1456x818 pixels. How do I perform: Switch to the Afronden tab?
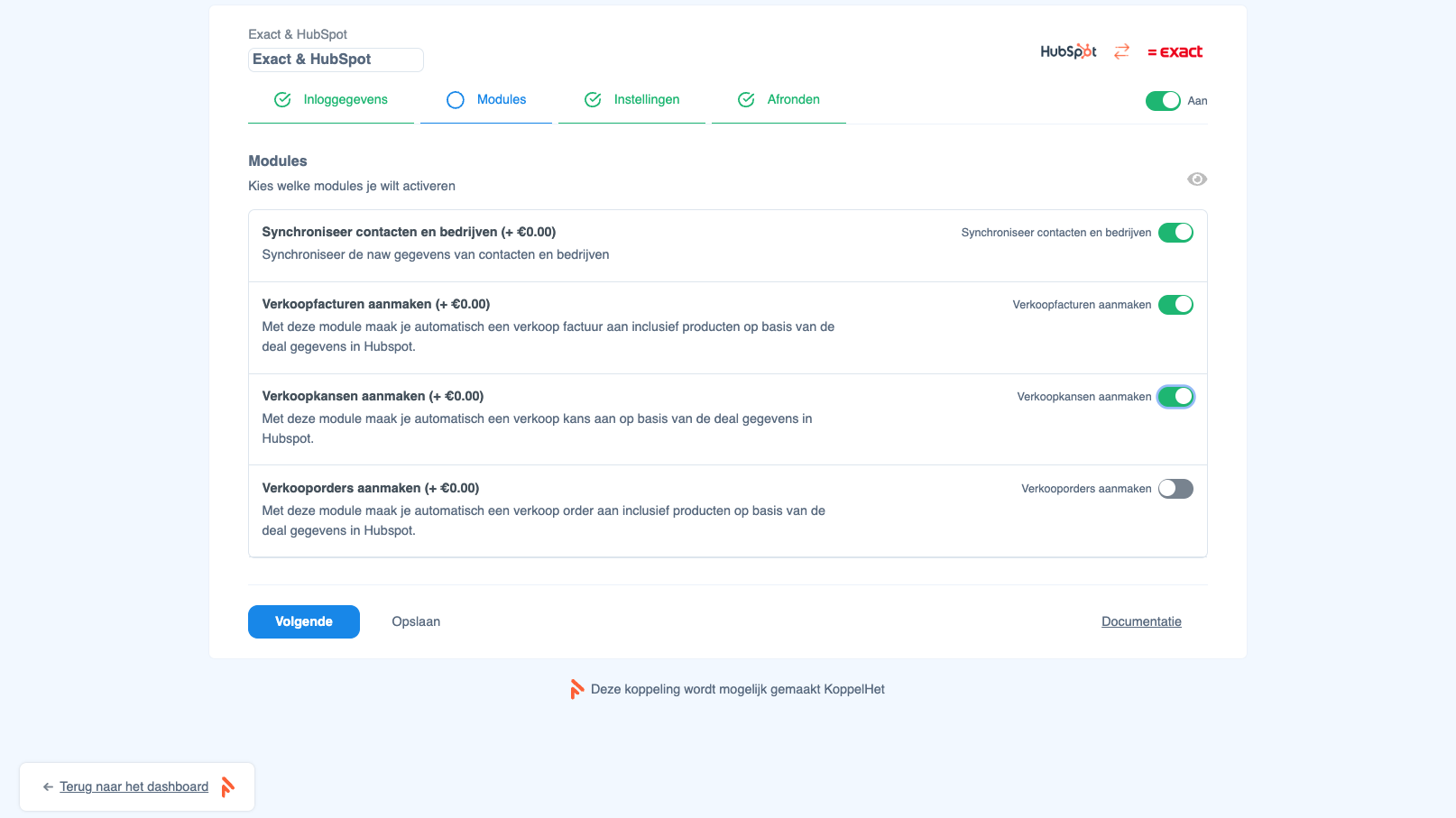[793, 99]
